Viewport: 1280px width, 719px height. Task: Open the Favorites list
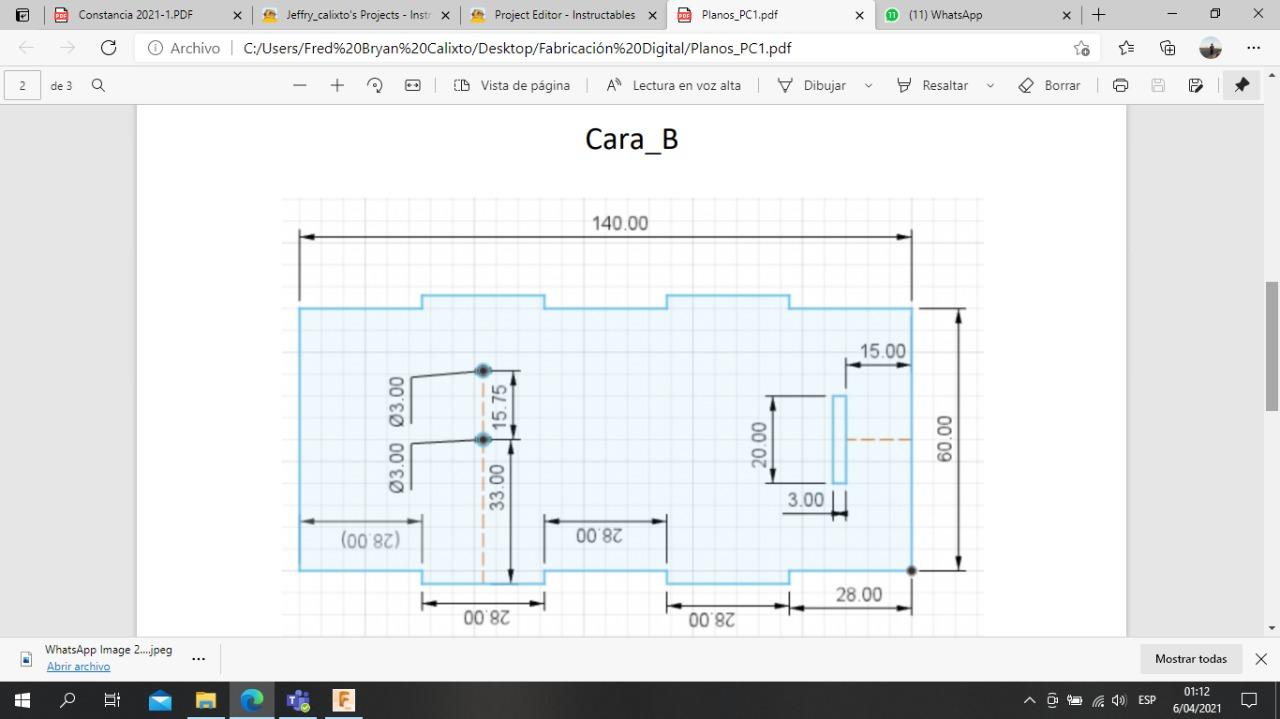click(1126, 48)
